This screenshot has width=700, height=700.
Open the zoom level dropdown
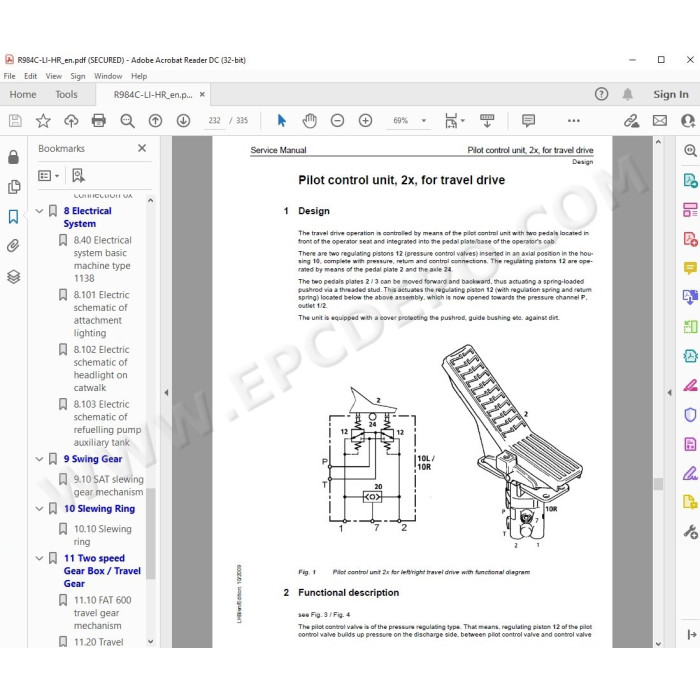tap(424, 121)
